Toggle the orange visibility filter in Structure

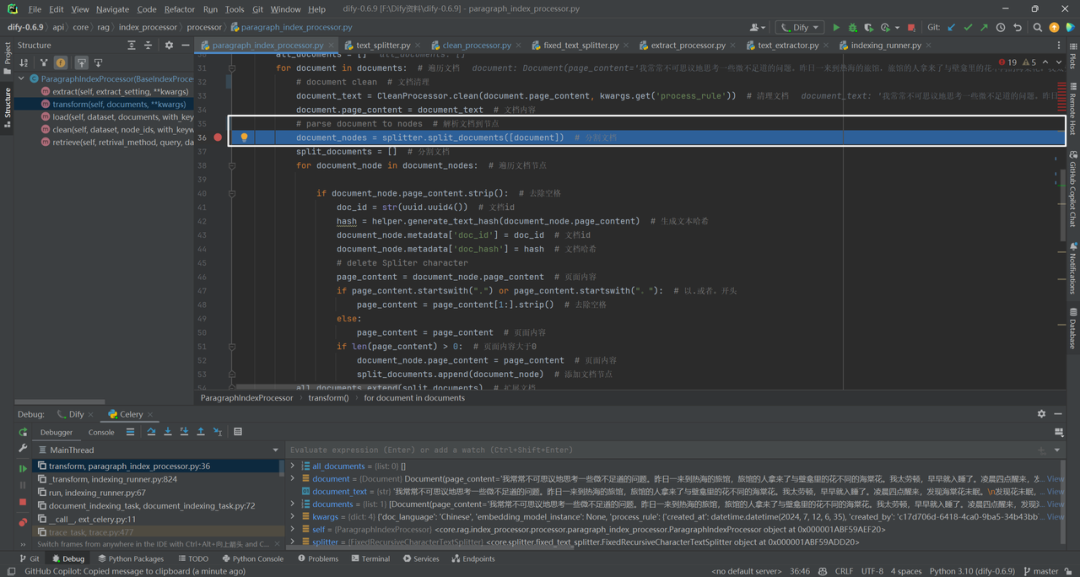(61, 63)
